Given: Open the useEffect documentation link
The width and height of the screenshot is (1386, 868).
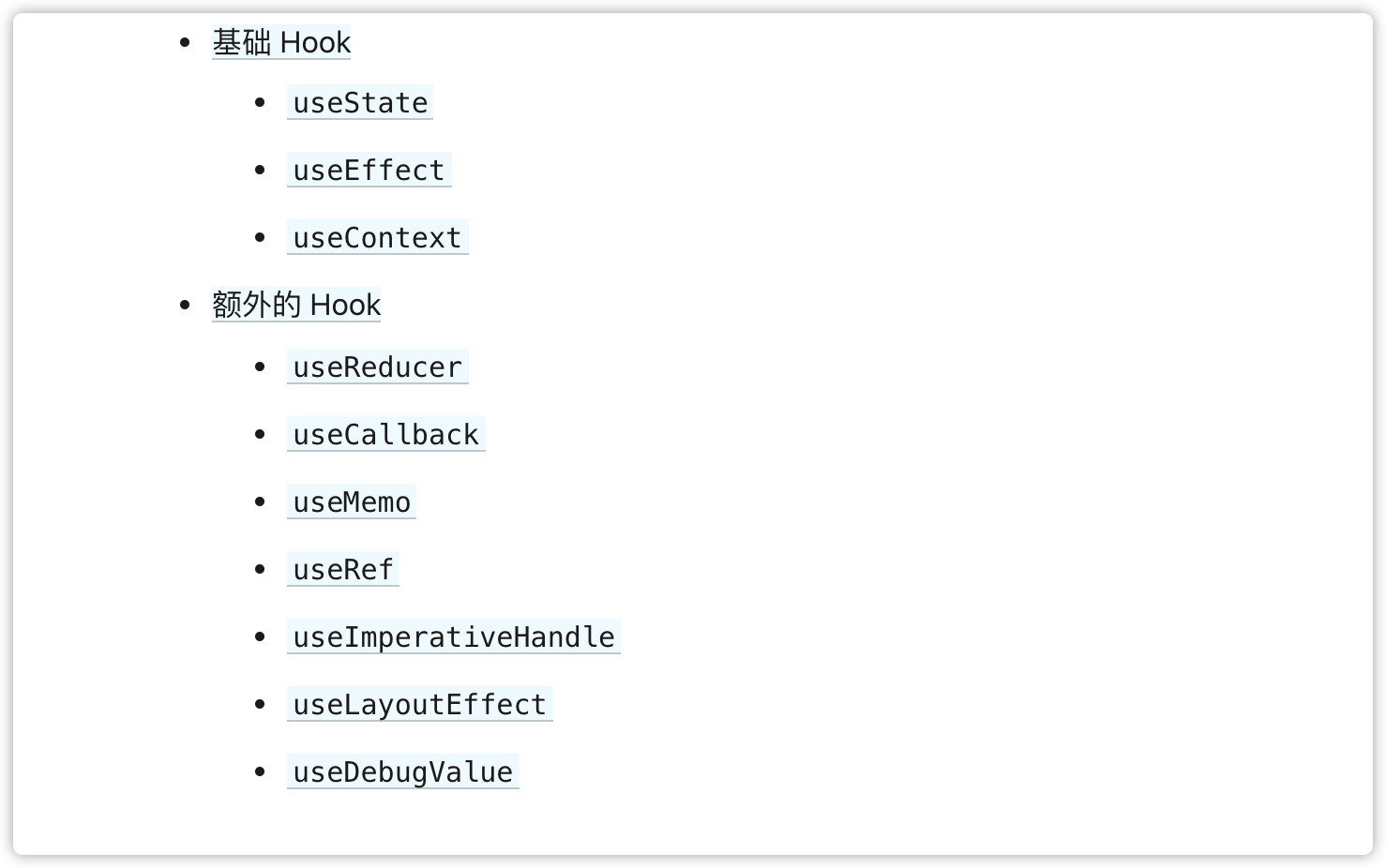Looking at the screenshot, I should click(369, 170).
